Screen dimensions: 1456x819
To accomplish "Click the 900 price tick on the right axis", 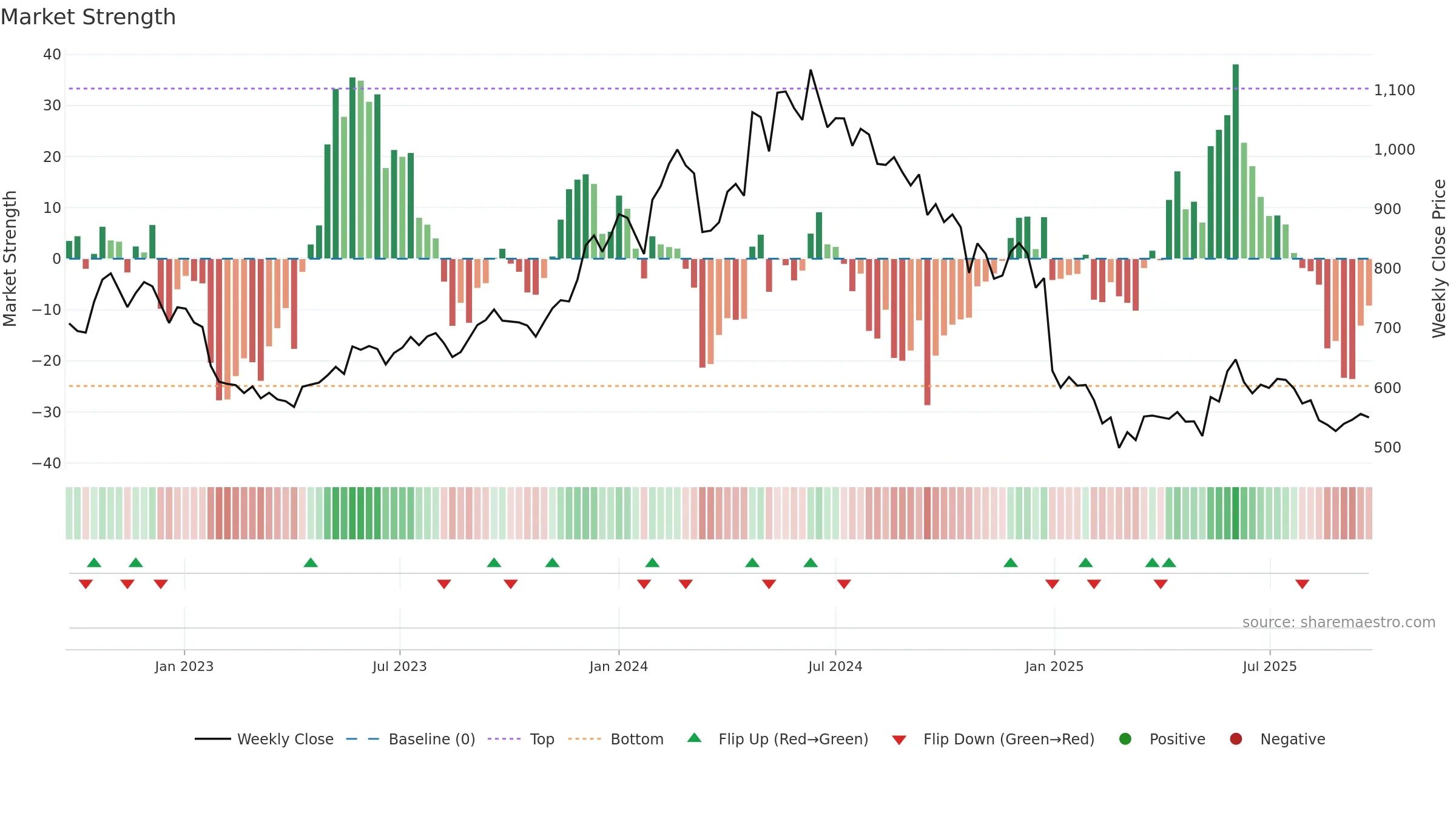I will click(1387, 209).
